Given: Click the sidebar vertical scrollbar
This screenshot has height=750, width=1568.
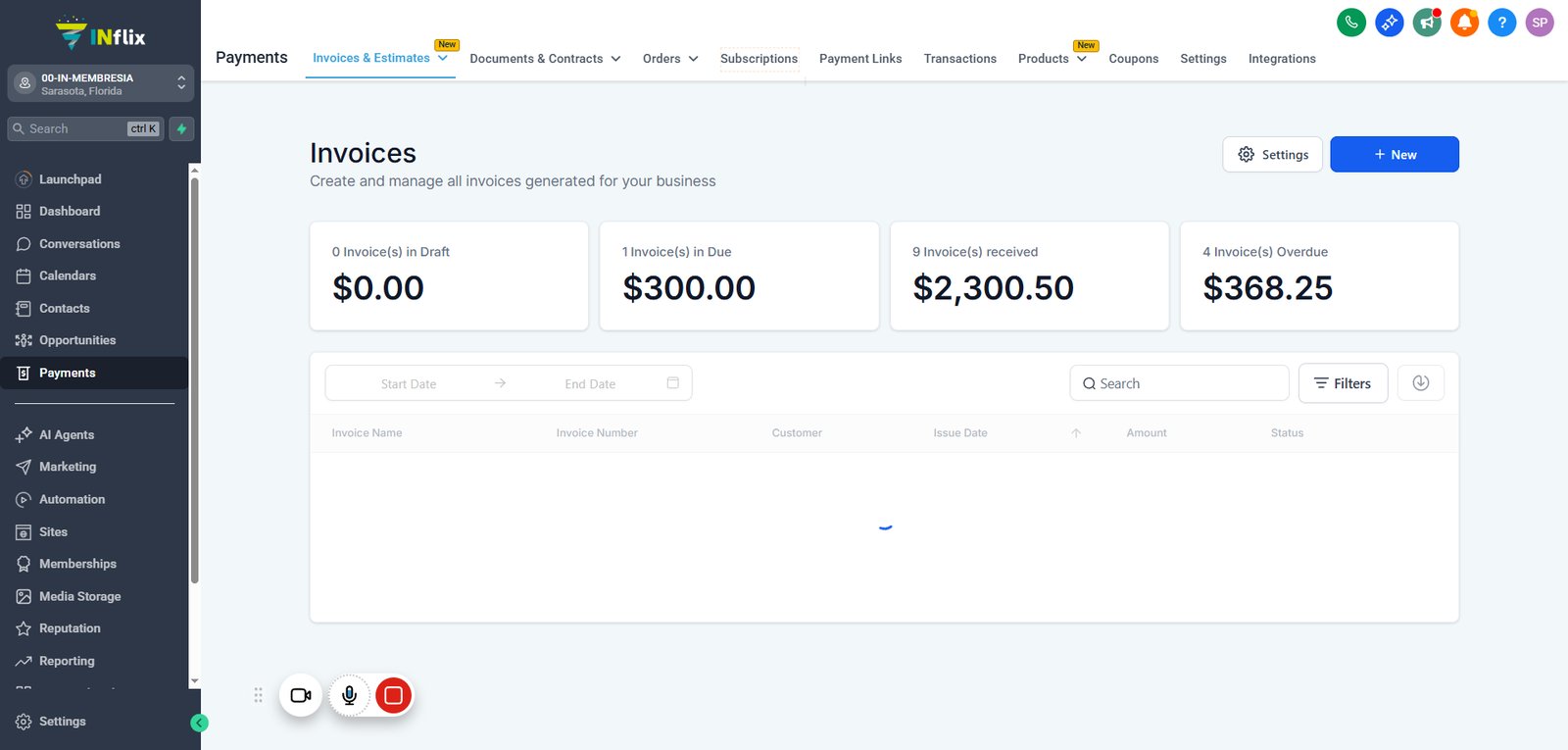Looking at the screenshot, I should pyautogui.click(x=194, y=380).
